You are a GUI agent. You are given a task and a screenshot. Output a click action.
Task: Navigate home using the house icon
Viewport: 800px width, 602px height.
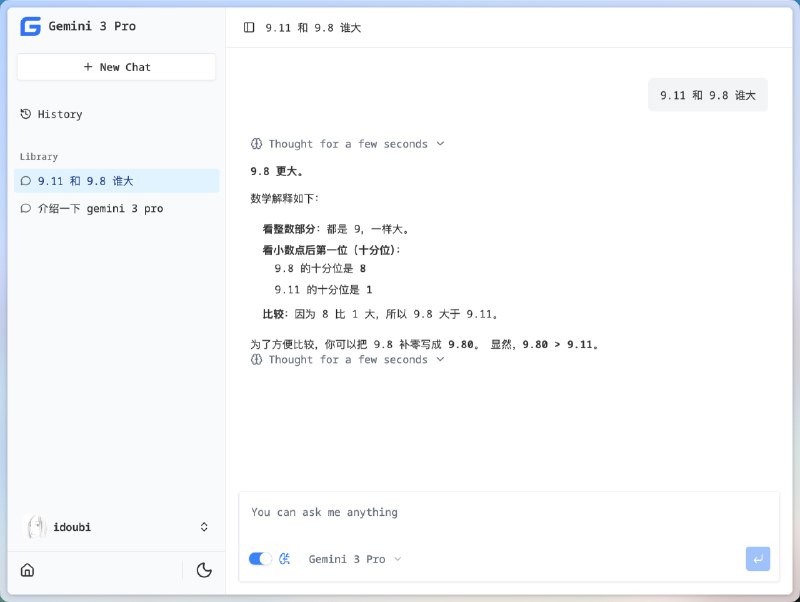pos(29,570)
